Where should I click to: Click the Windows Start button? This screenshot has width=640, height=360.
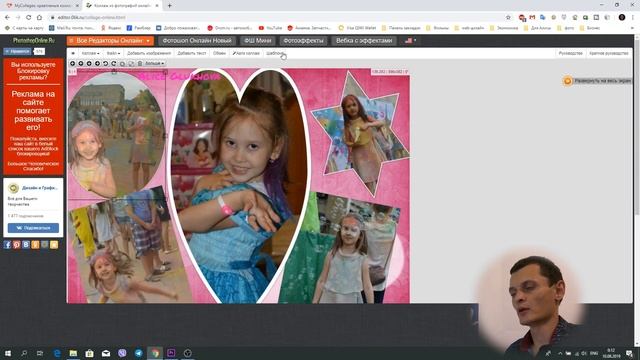(8, 353)
